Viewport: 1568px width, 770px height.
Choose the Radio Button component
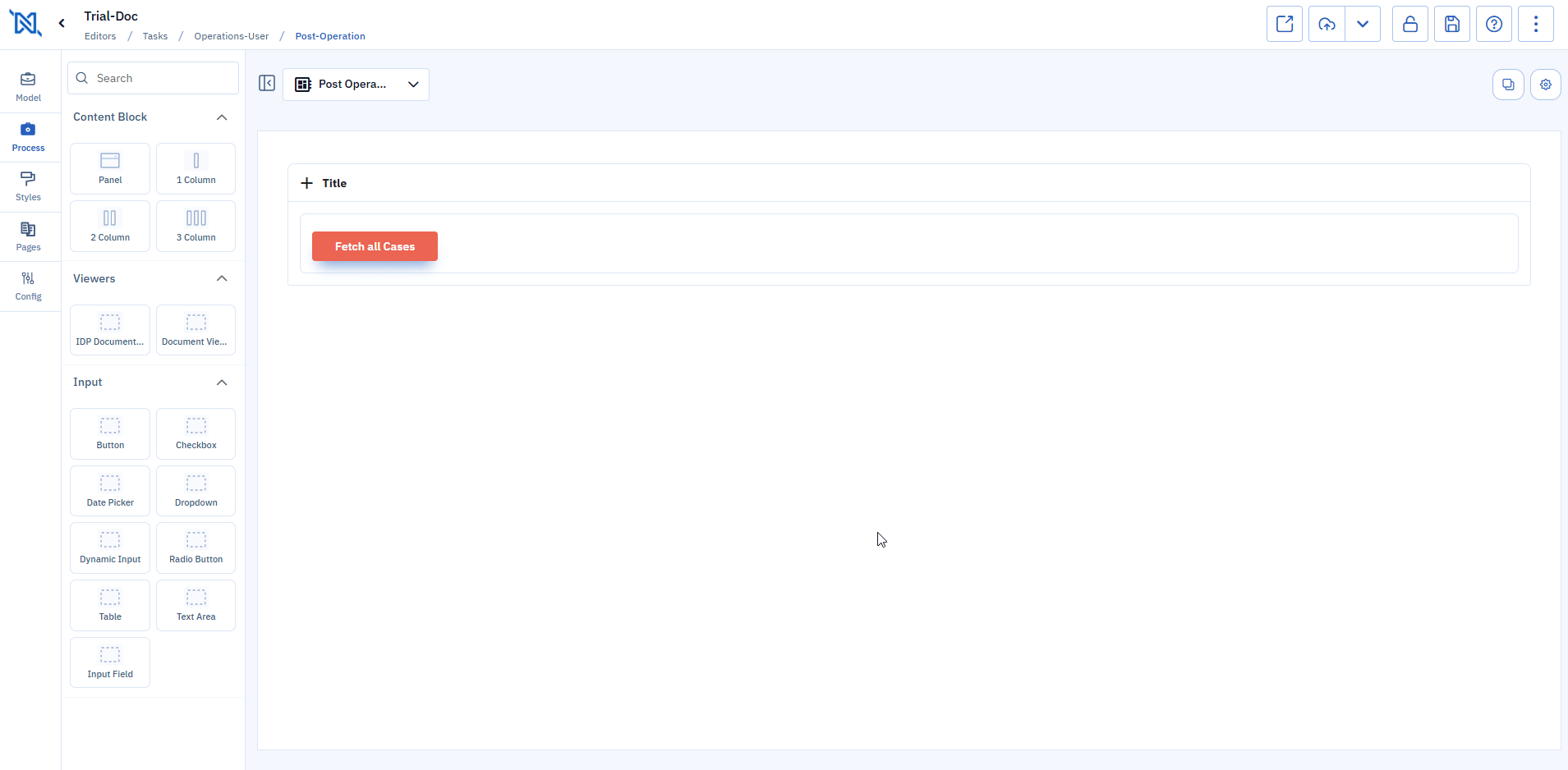[196, 548]
